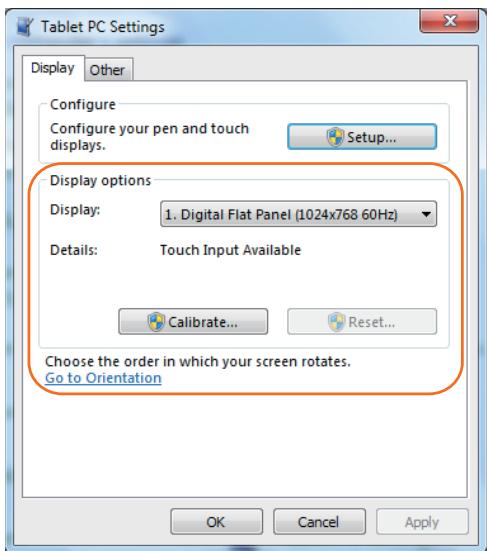487x551 pixels.
Task: Click the Setup... button
Action: coord(362,137)
